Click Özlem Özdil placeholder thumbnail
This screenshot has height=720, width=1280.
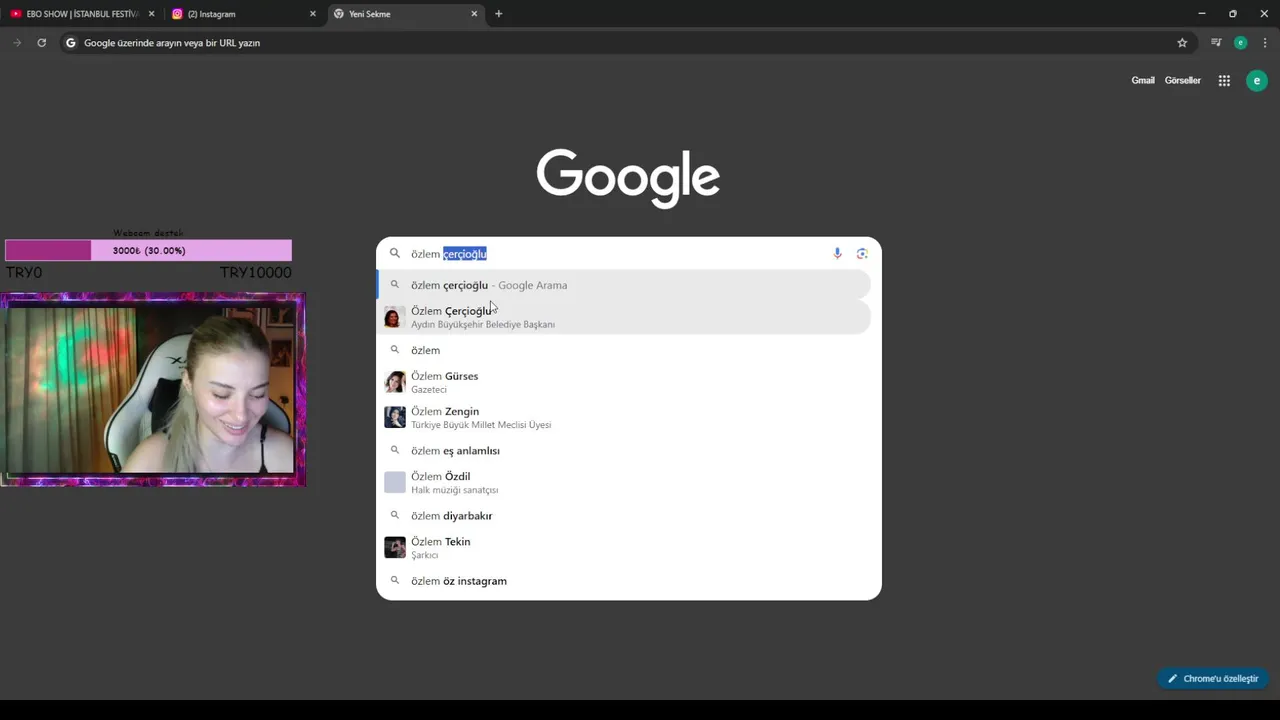click(x=395, y=482)
